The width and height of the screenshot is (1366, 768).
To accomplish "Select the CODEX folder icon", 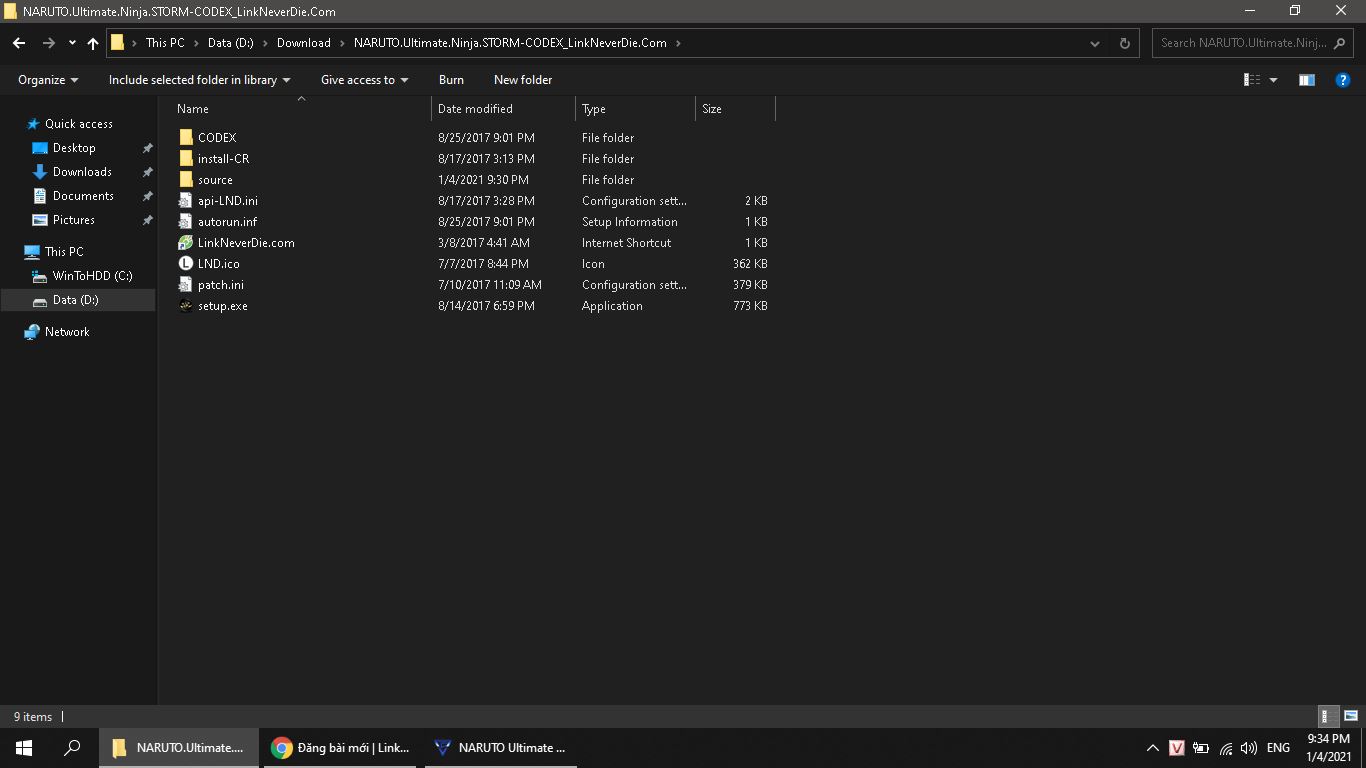I will click(x=185, y=138).
